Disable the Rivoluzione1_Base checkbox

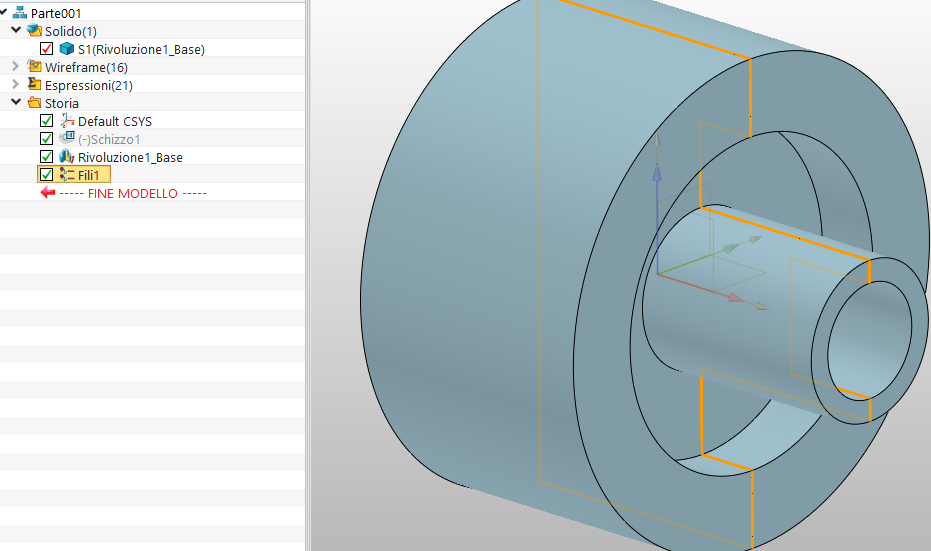[x=46, y=157]
